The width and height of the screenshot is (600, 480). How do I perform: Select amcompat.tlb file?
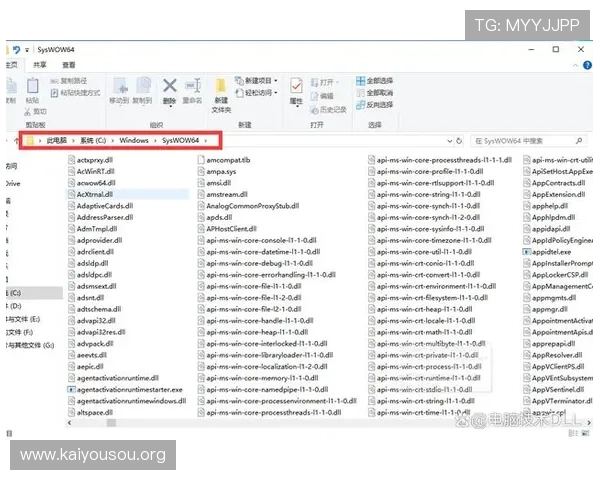coord(224,160)
